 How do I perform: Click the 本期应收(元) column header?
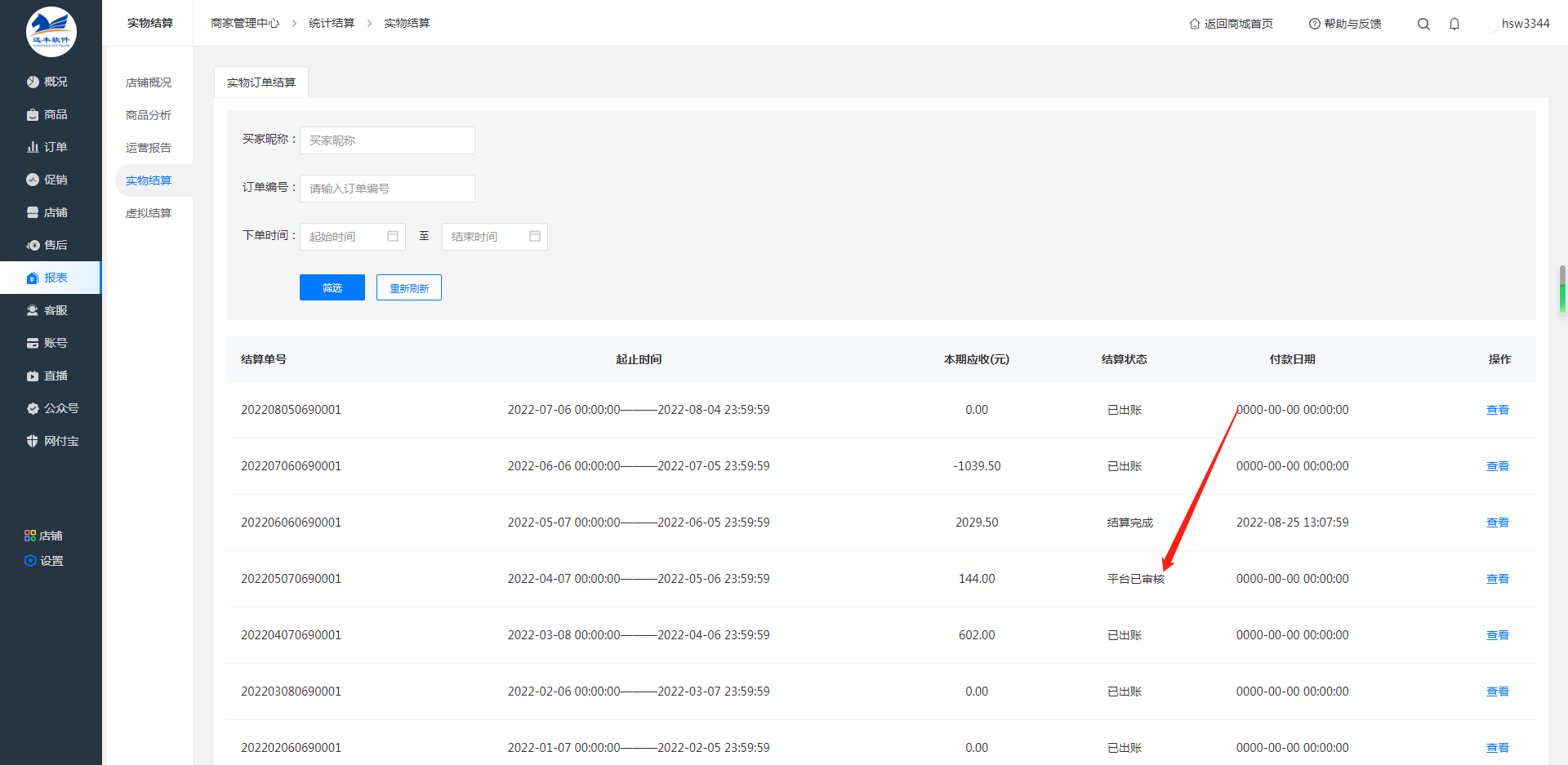(x=977, y=359)
